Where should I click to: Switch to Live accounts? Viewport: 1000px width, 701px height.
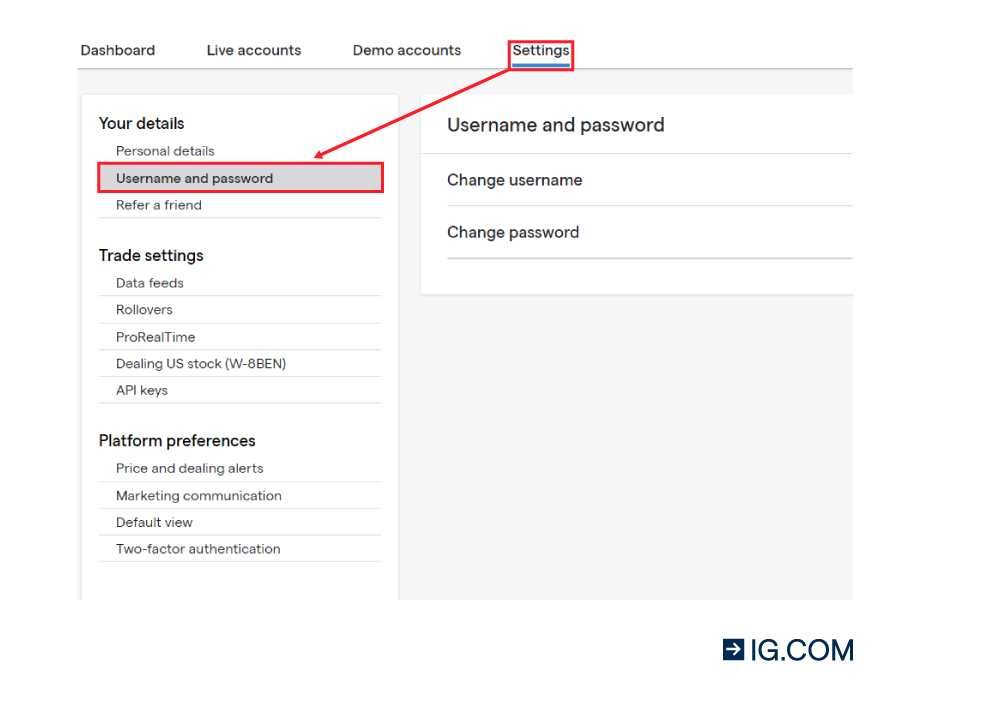253,50
